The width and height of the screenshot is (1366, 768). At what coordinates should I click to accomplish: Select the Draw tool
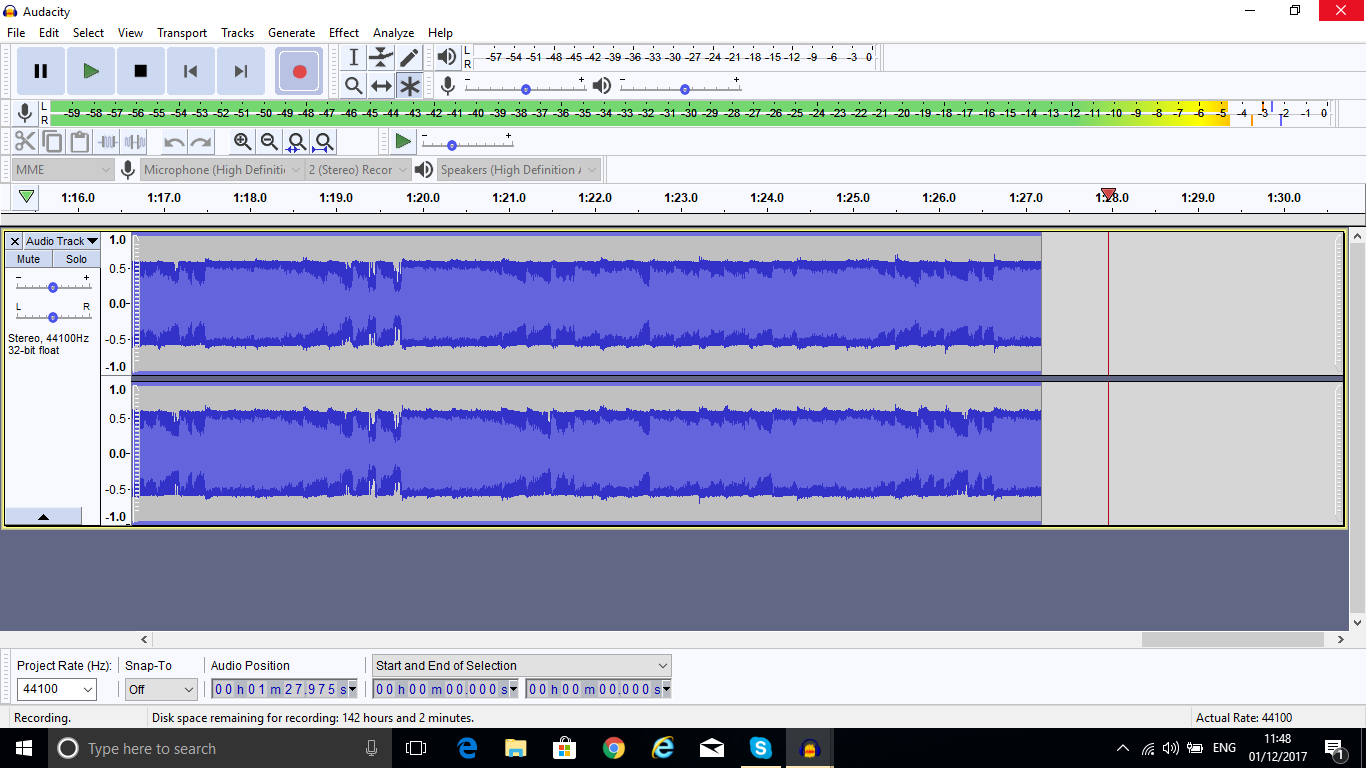[409, 57]
